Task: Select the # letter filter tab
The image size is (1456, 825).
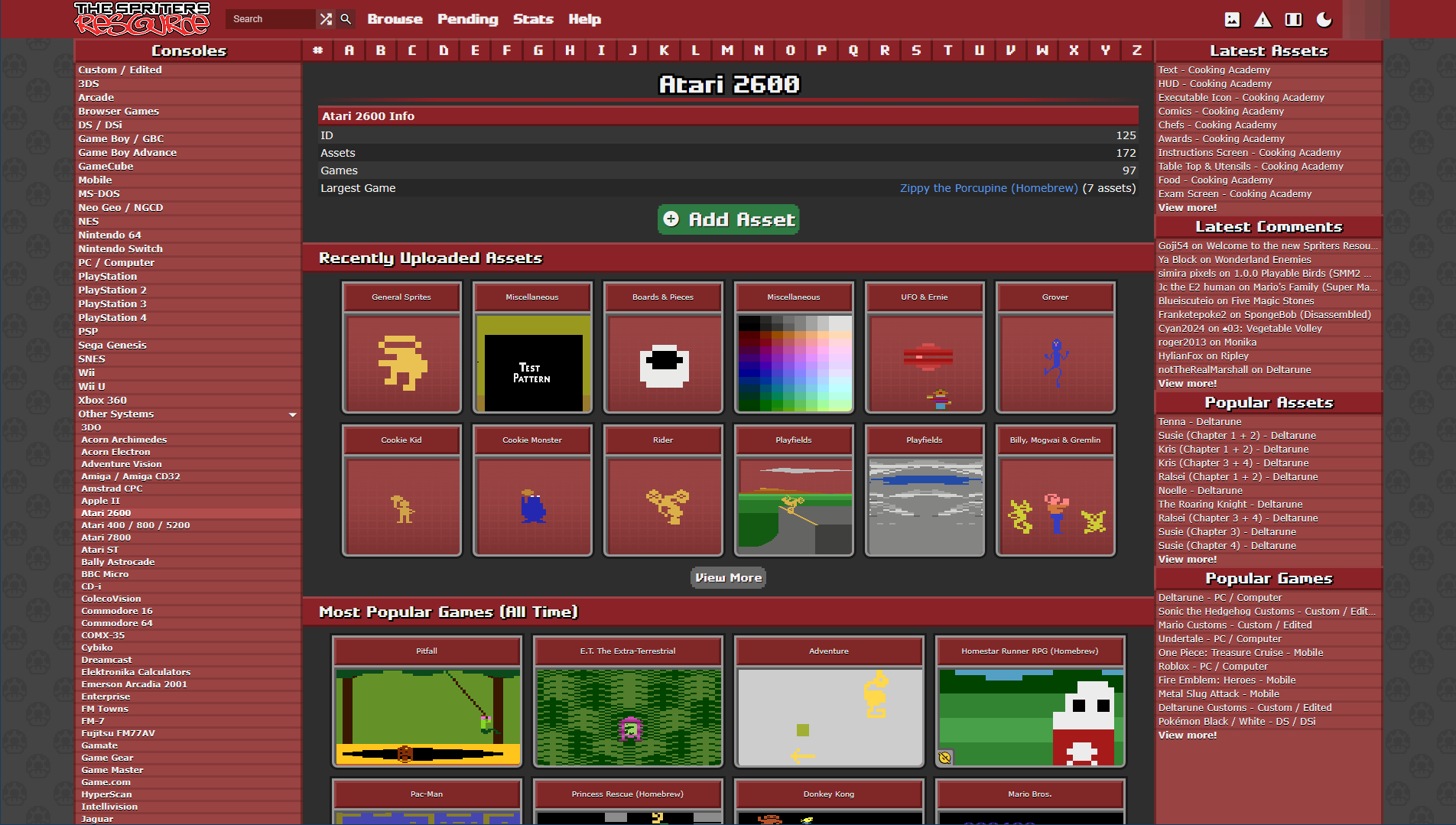Action: pos(318,50)
